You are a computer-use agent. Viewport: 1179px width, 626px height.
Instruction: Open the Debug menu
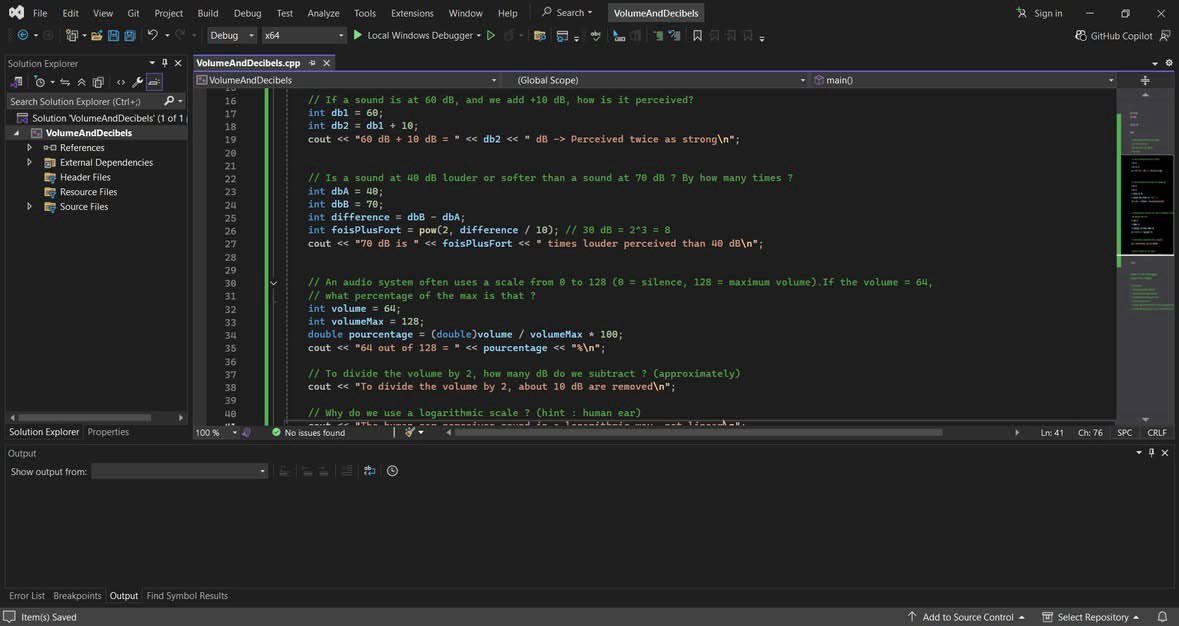click(247, 13)
